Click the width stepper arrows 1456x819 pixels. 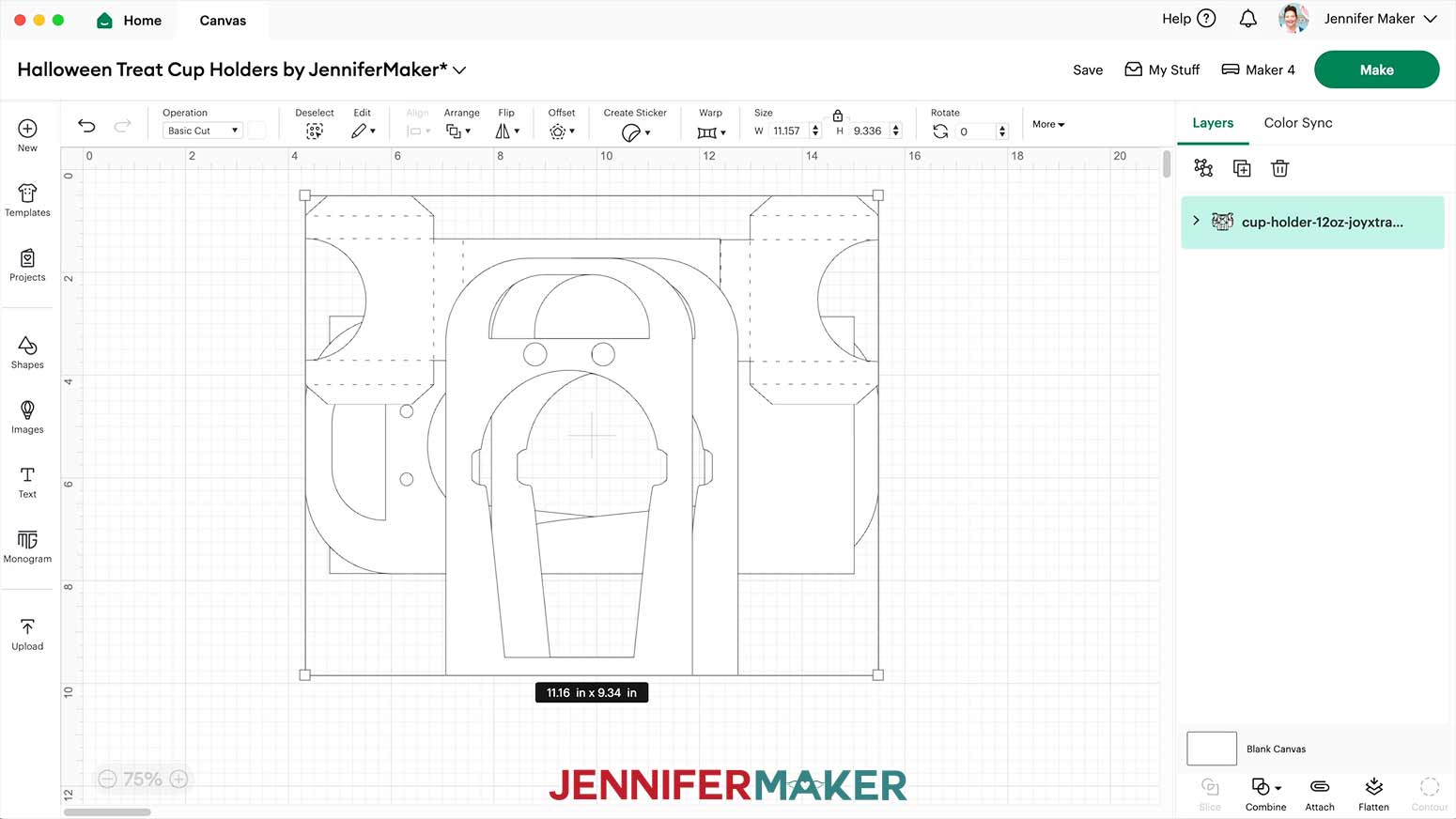(815, 131)
